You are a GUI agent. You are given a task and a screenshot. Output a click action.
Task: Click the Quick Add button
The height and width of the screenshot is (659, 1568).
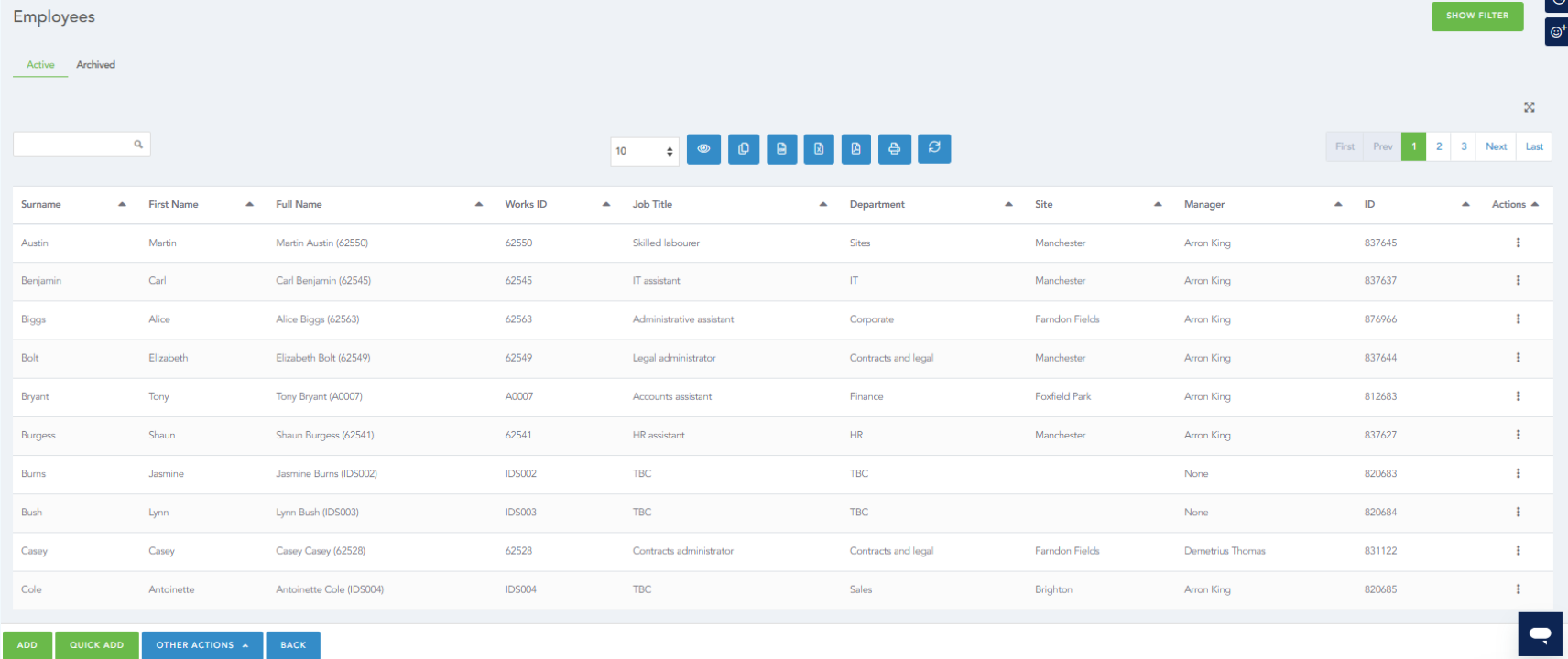tap(96, 645)
